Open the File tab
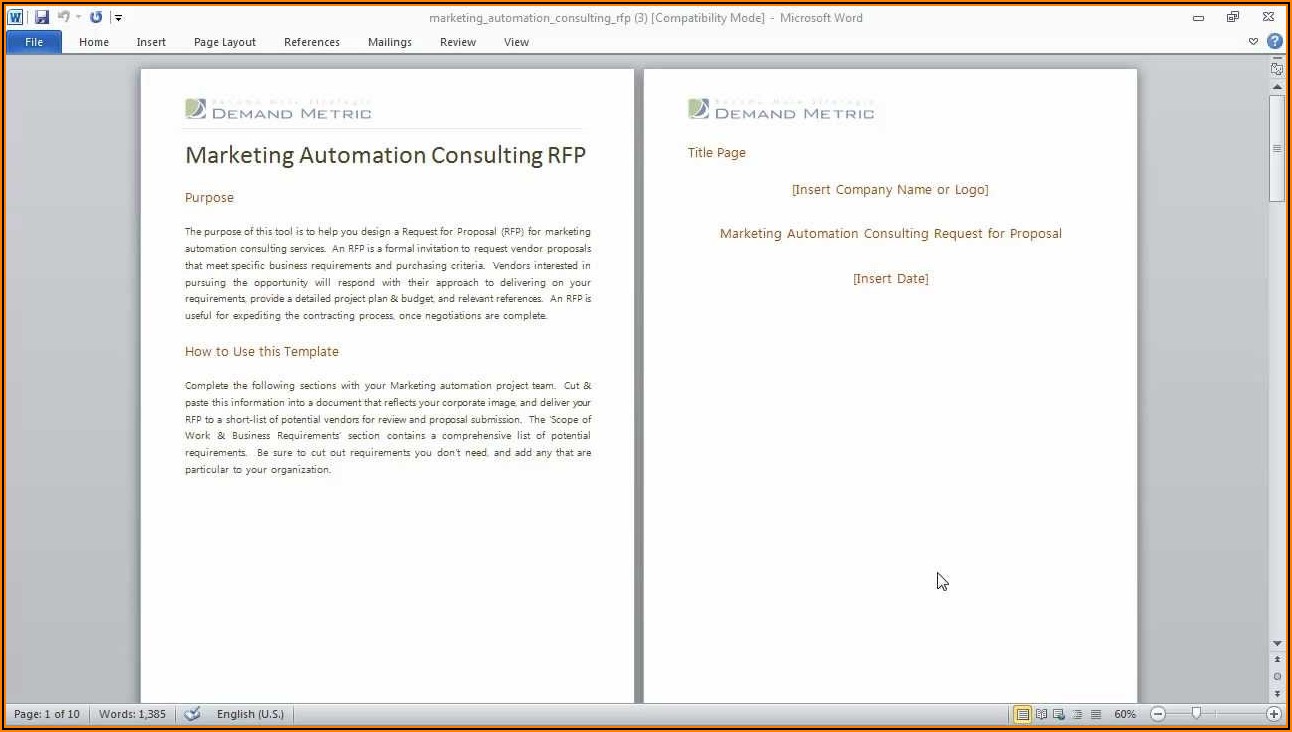Screen dimensions: 1292x732 point(34,42)
